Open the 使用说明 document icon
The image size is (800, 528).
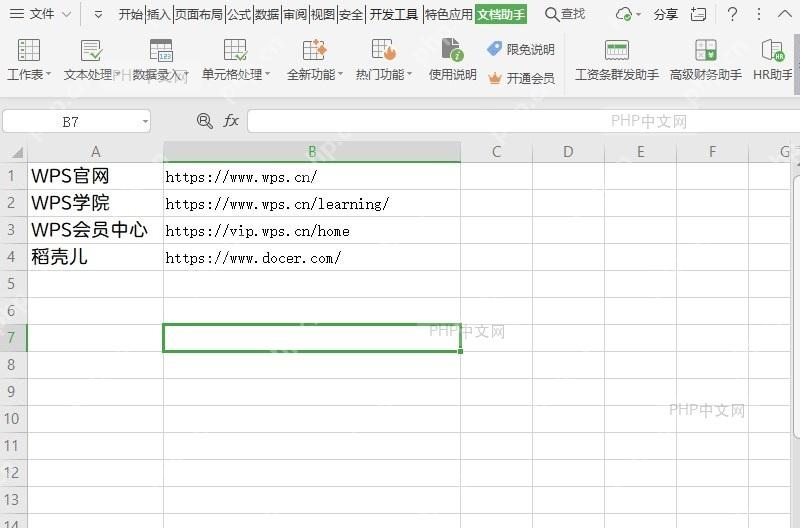pos(452,50)
